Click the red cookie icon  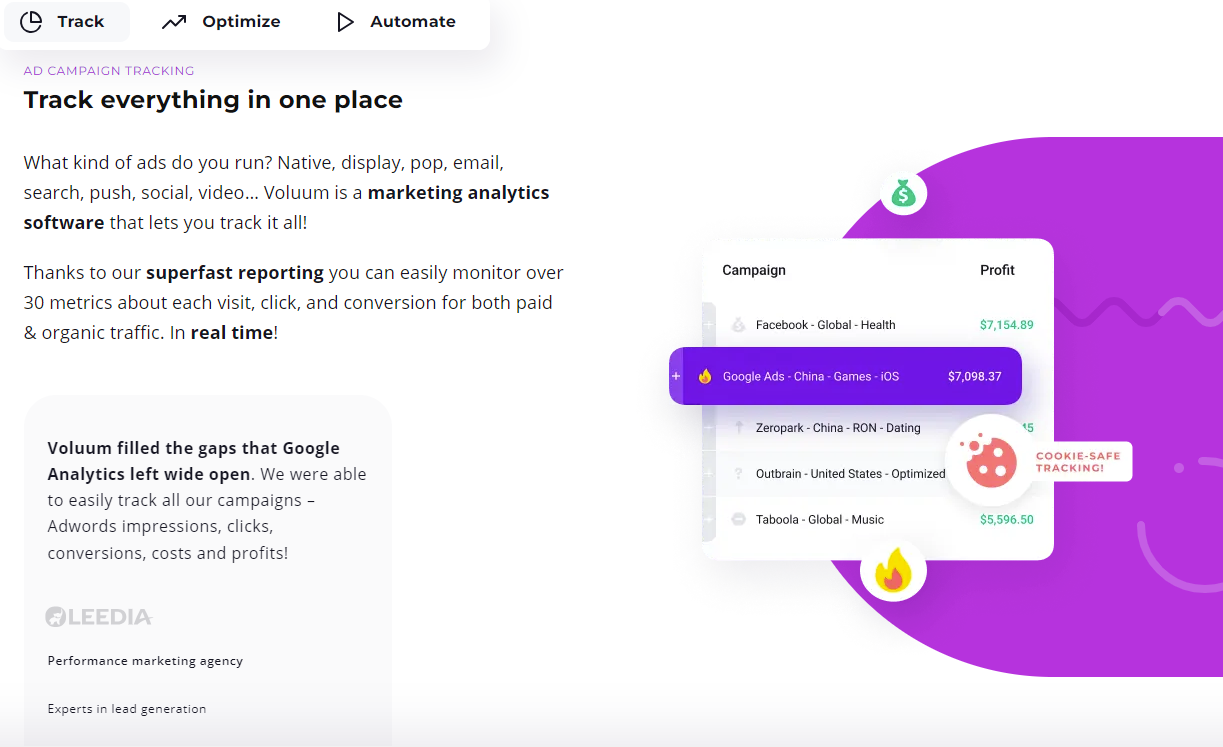pyautogui.click(x=991, y=461)
